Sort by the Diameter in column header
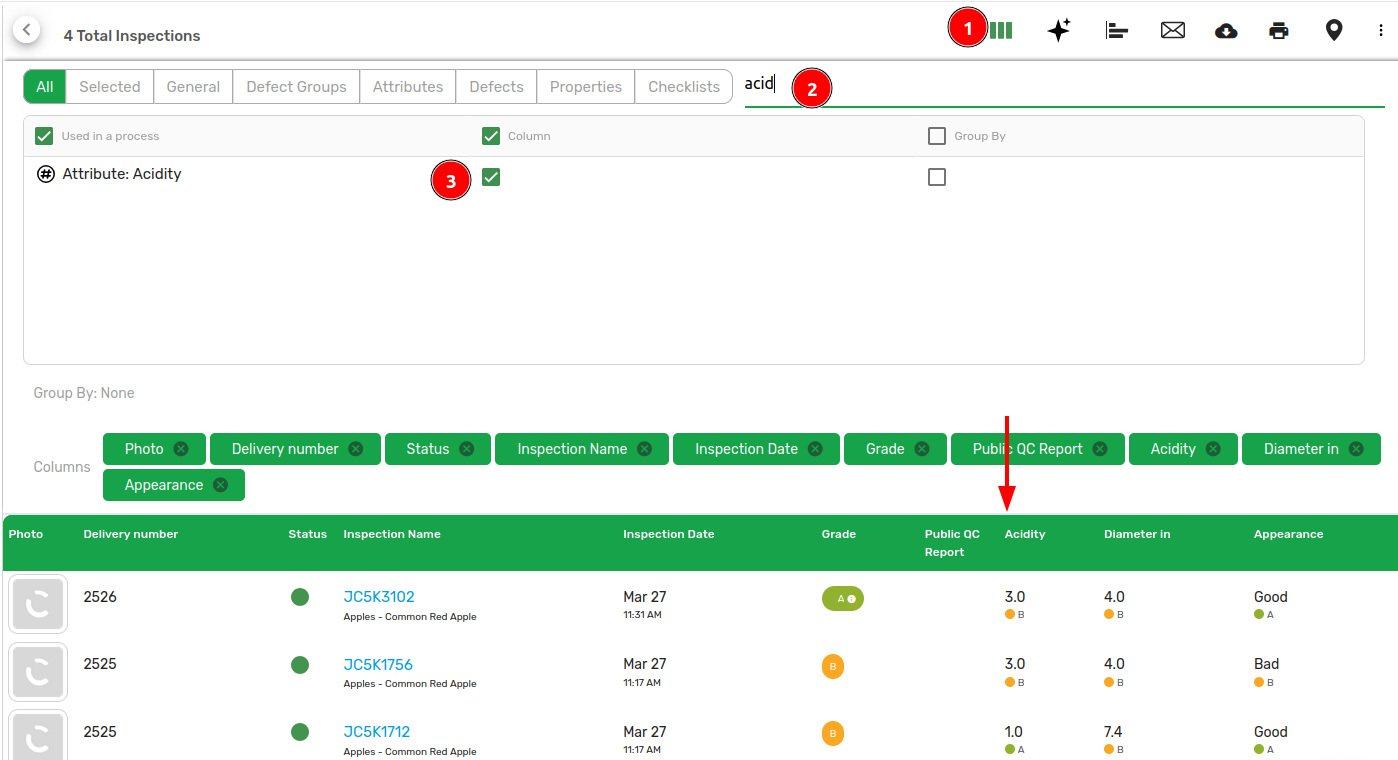This screenshot has height=760, width=1398. click(1137, 534)
